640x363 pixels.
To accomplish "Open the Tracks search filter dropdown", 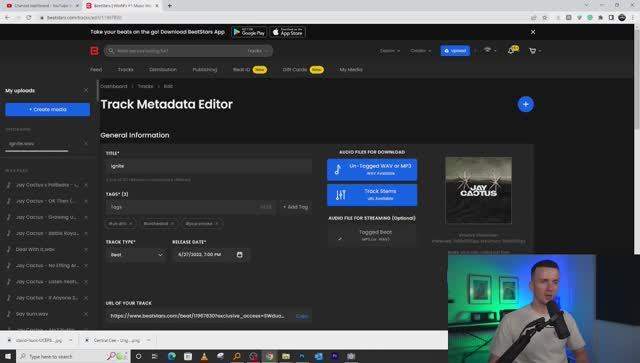I will (x=258, y=51).
